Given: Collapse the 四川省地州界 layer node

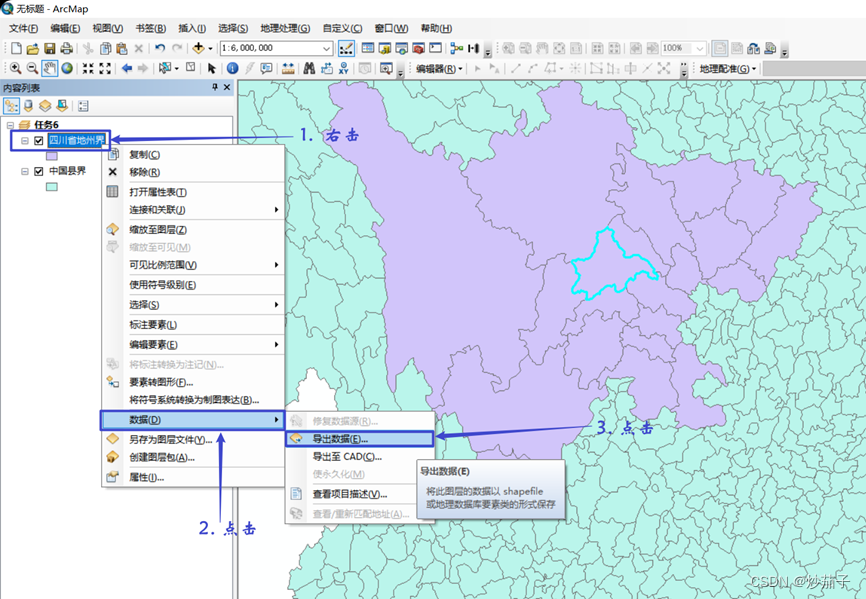Looking at the screenshot, I should tap(25, 141).
